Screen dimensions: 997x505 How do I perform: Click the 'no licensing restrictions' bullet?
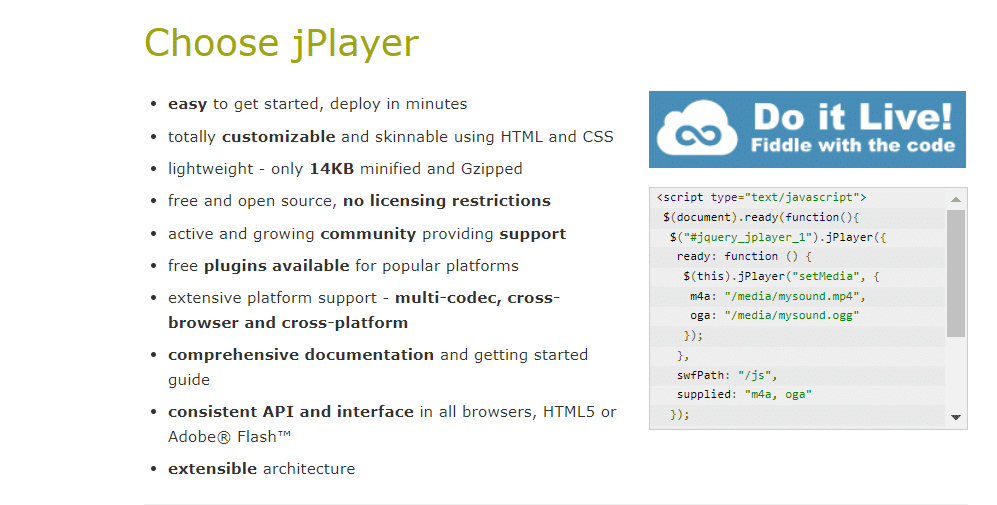pos(359,201)
